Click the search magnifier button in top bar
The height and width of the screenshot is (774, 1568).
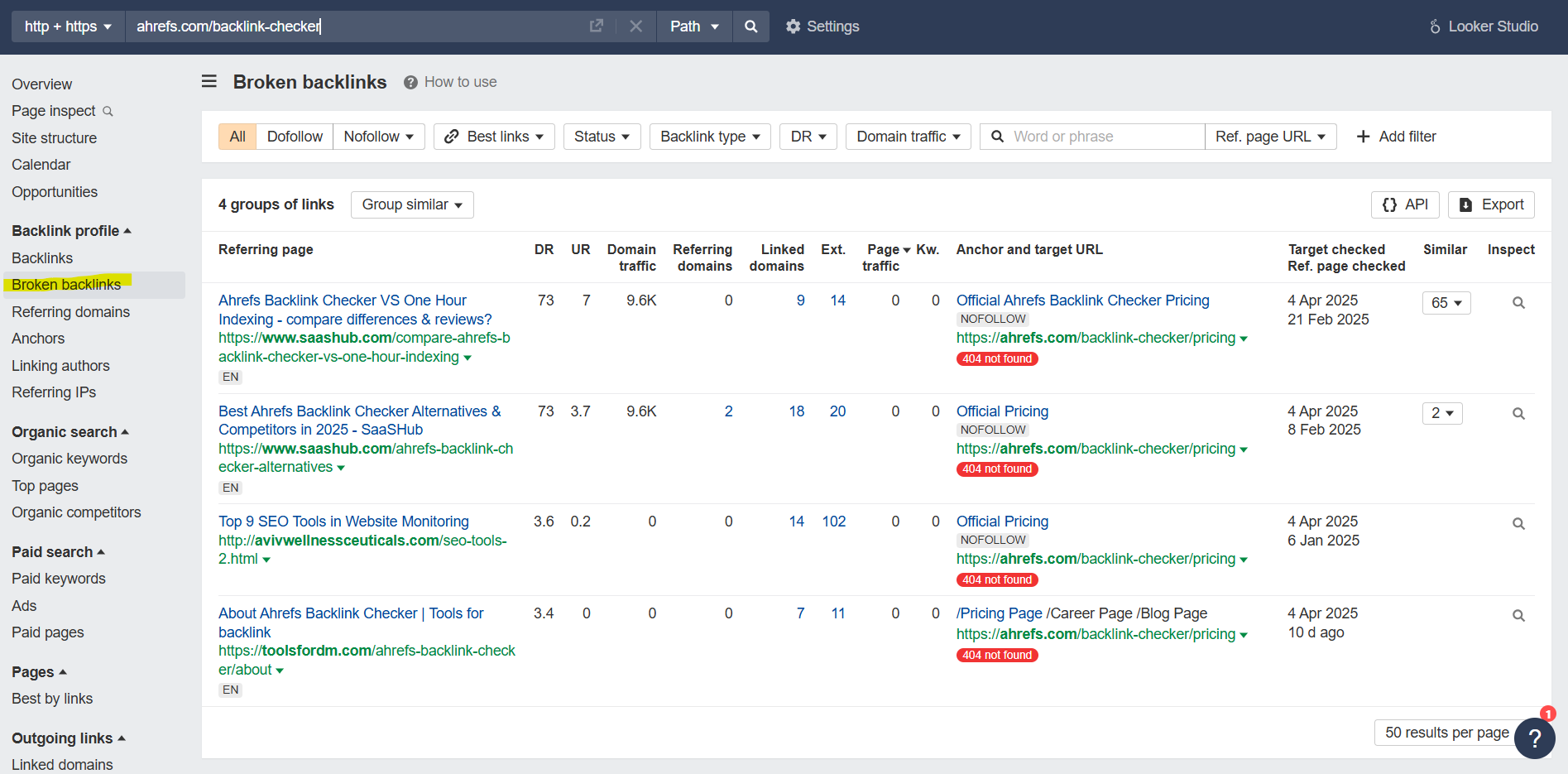pyautogui.click(x=750, y=26)
